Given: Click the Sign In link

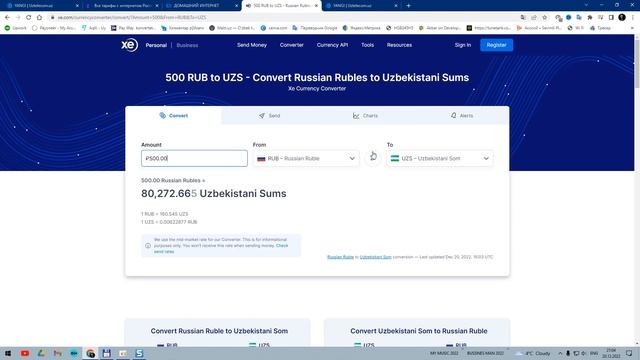Looking at the screenshot, I should (x=463, y=45).
